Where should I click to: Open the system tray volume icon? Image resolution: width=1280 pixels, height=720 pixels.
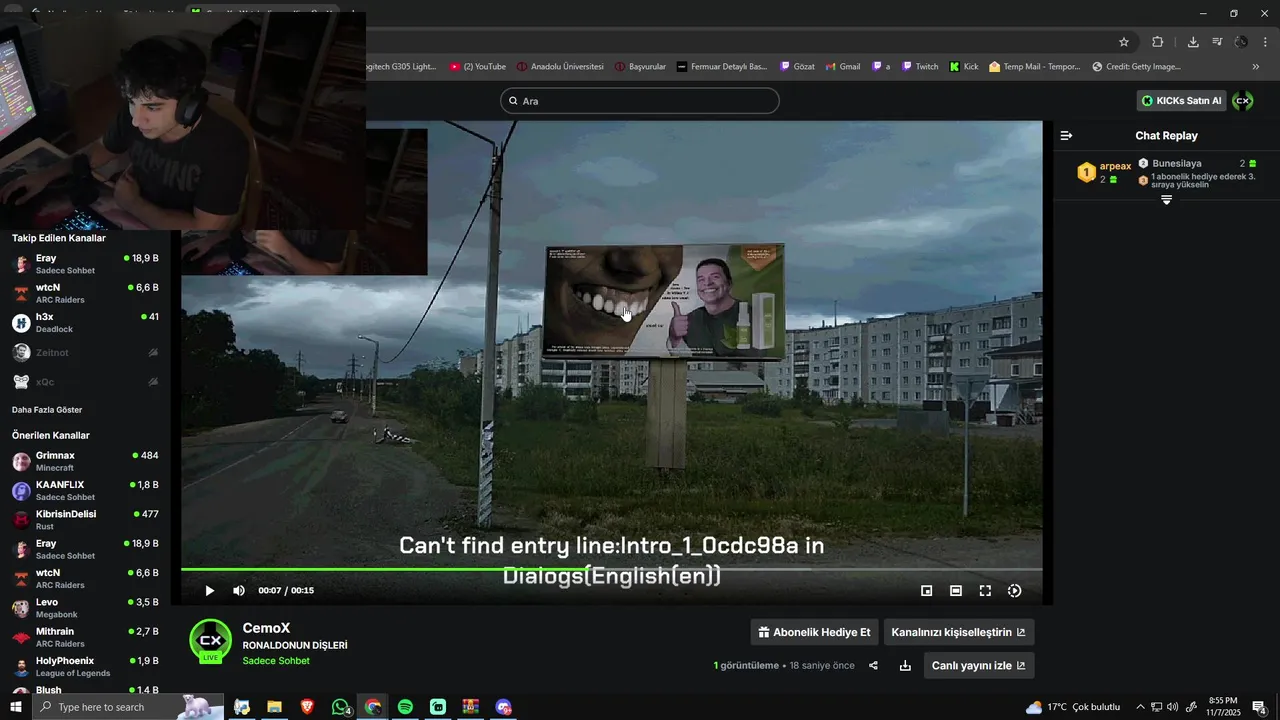[1172, 707]
